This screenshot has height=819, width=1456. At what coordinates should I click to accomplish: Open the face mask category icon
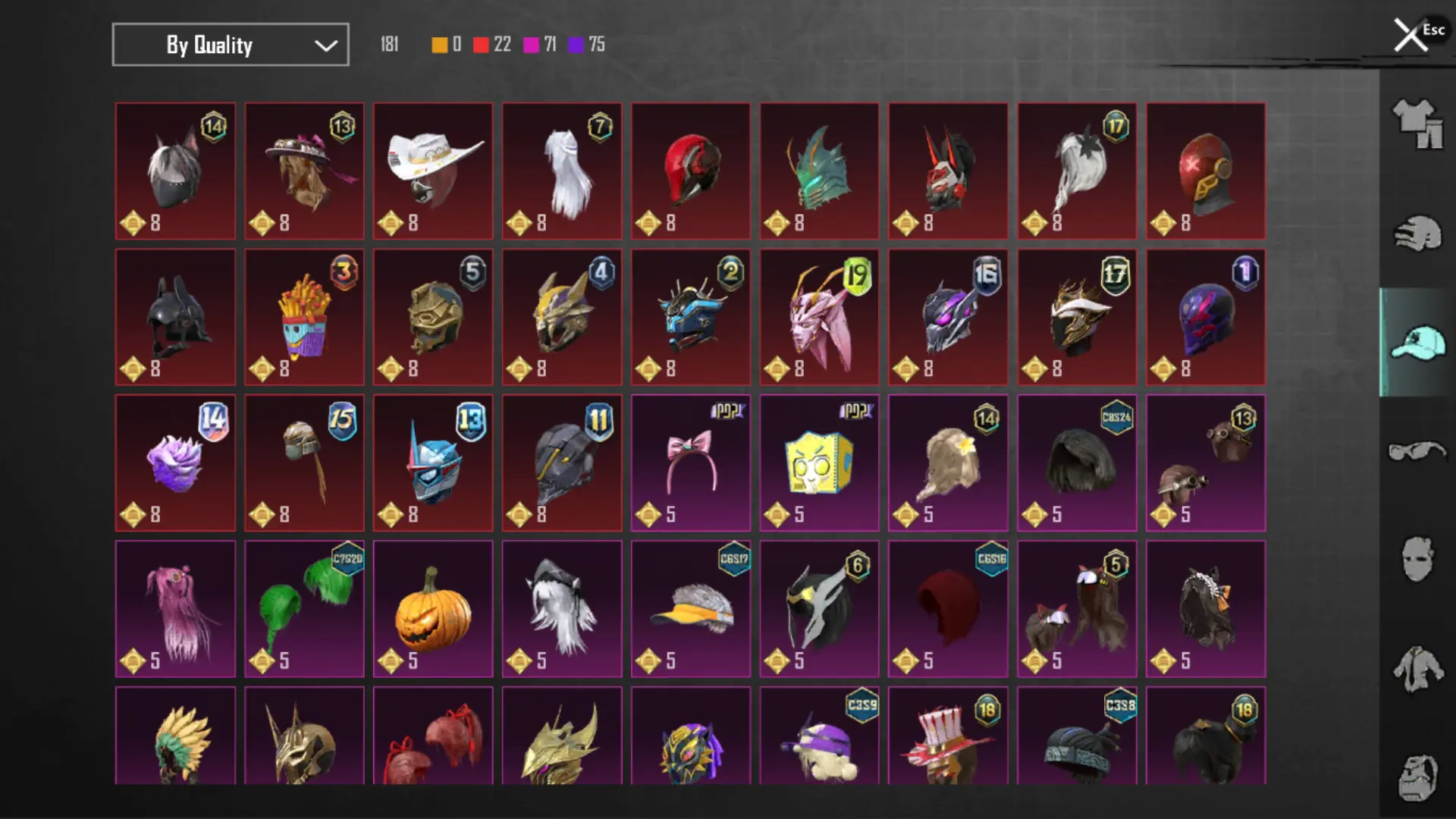(1417, 559)
